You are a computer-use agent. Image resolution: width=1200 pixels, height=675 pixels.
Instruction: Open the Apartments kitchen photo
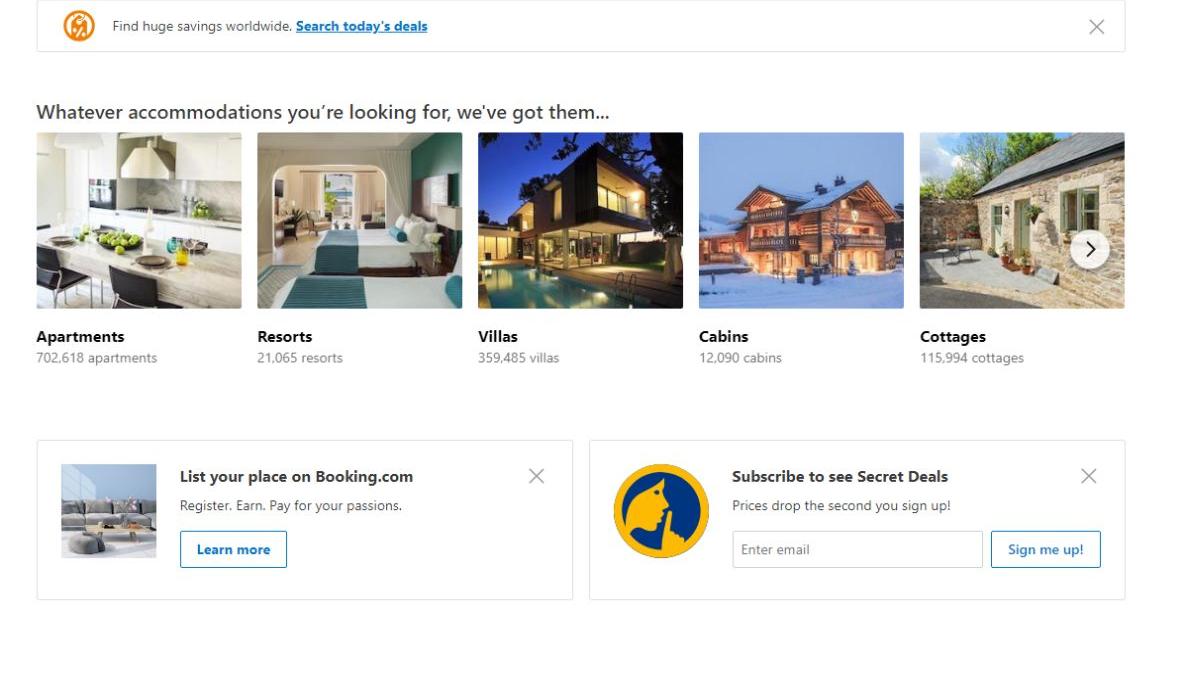[x=139, y=220]
